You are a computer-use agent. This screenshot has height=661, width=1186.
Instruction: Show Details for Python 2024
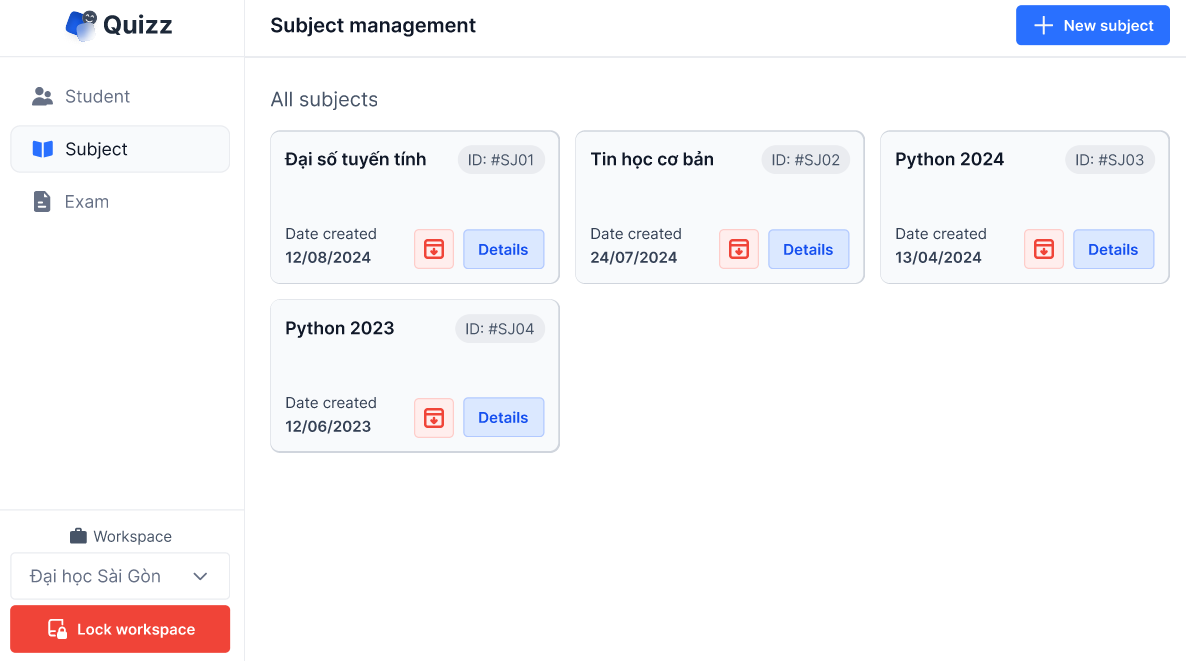point(1113,249)
